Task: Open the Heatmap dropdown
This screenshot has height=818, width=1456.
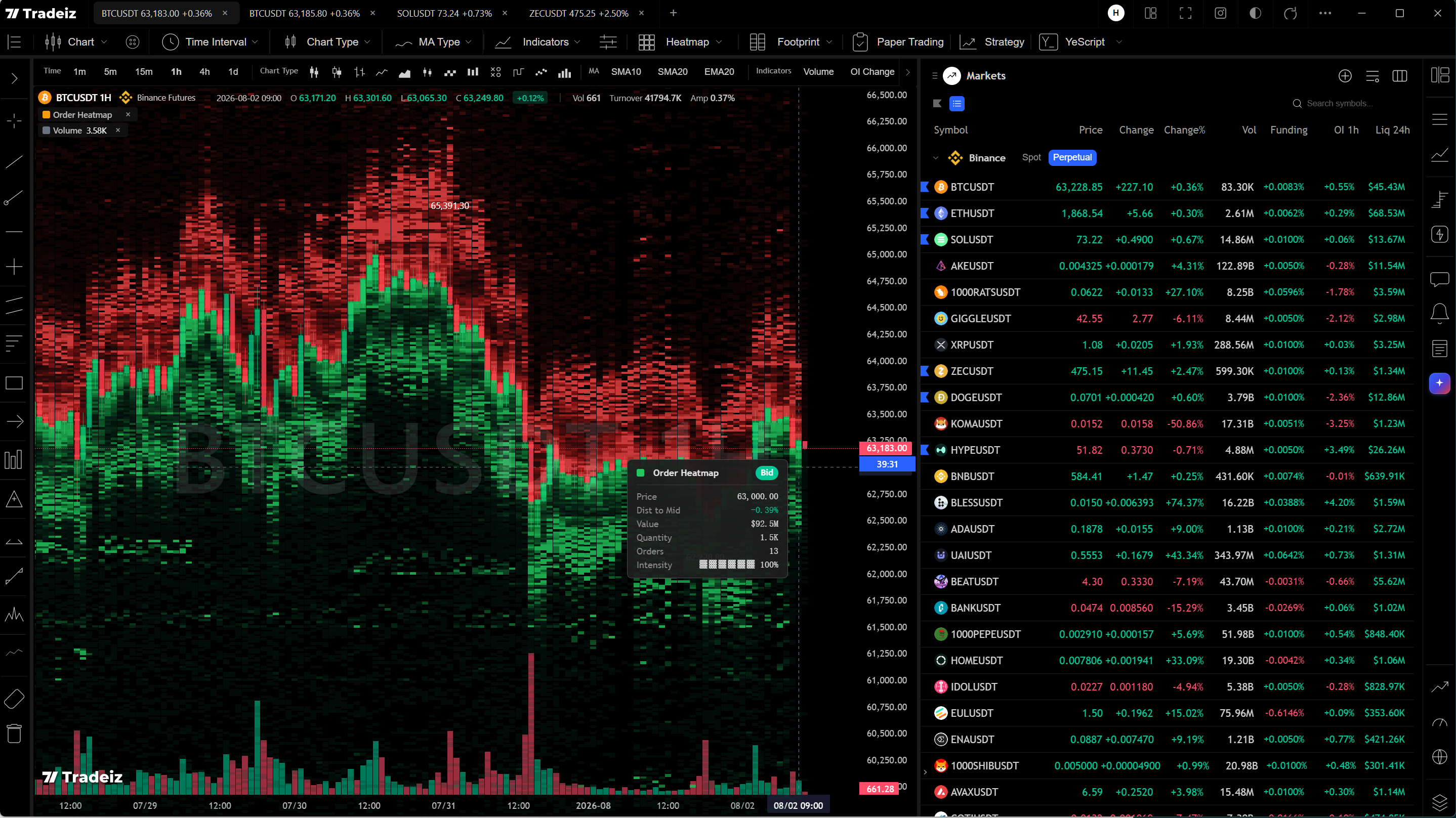Action: 680,42
